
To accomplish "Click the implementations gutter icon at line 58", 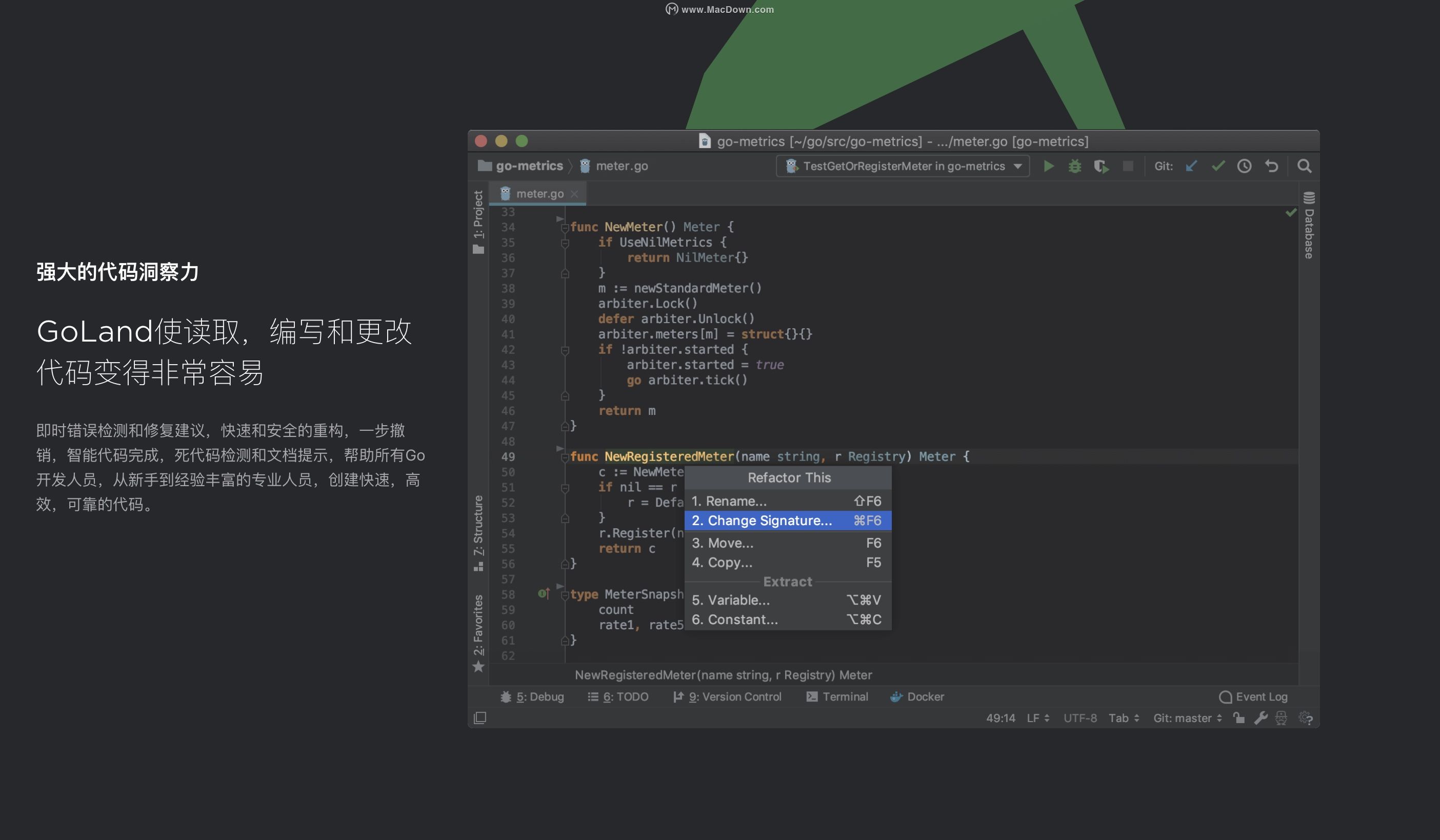I will click(x=544, y=594).
